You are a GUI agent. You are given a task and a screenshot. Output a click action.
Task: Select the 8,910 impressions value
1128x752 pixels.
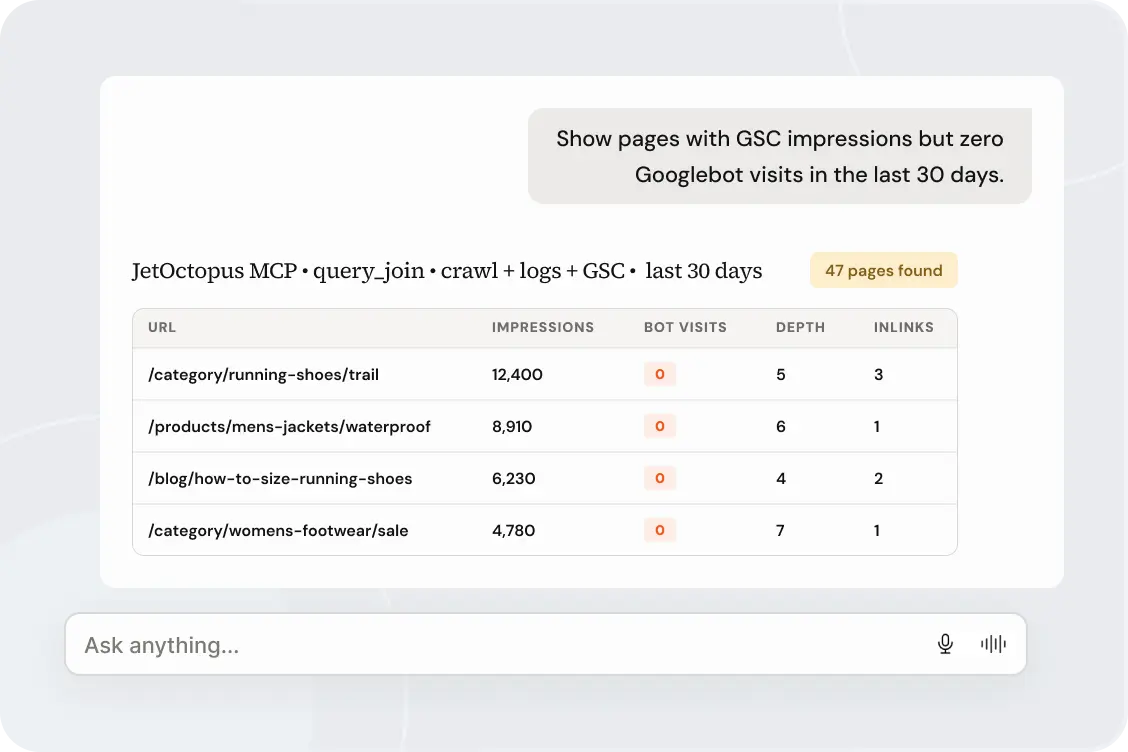[x=512, y=427]
